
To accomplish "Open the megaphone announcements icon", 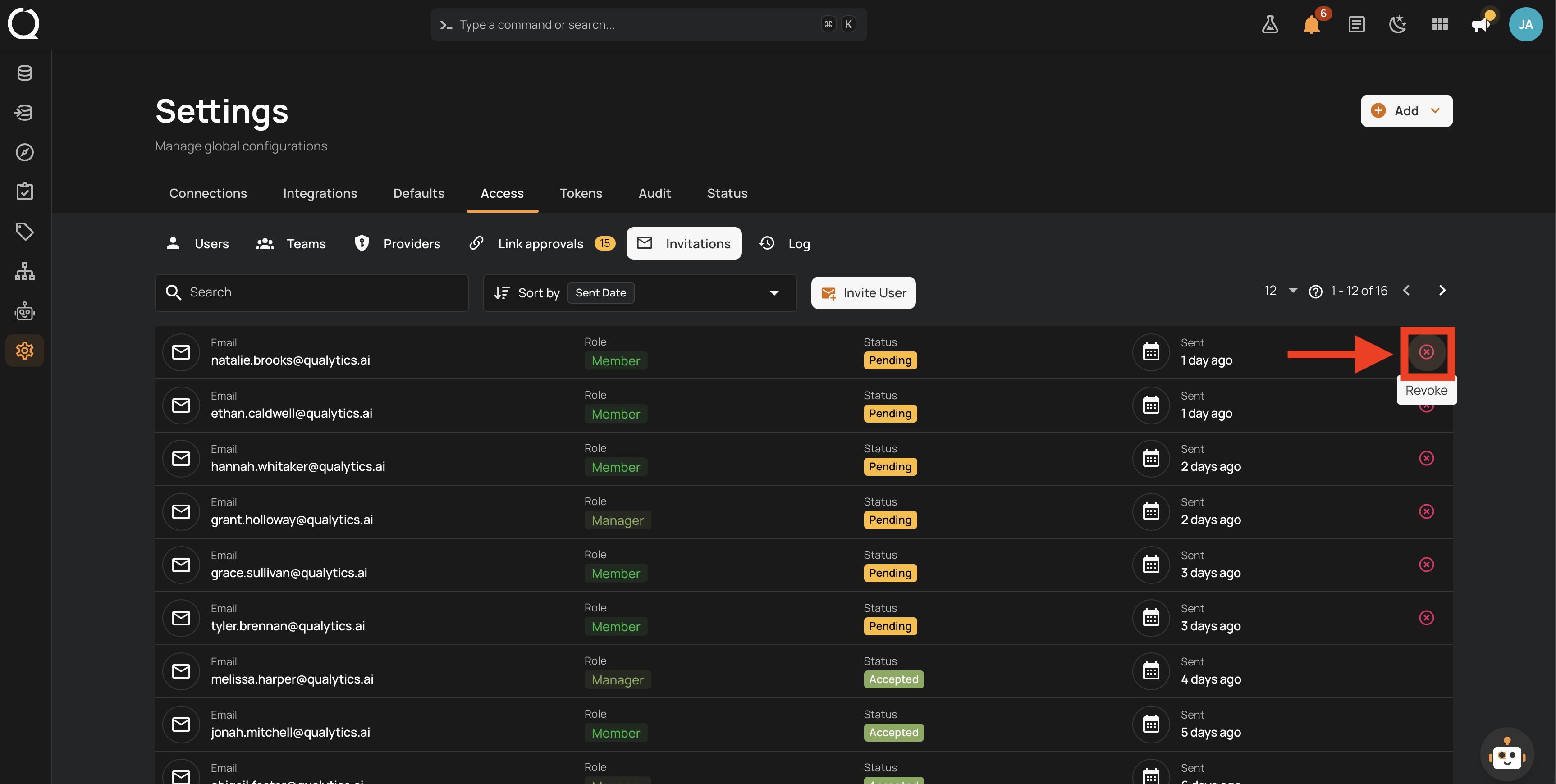I will tap(1481, 24).
